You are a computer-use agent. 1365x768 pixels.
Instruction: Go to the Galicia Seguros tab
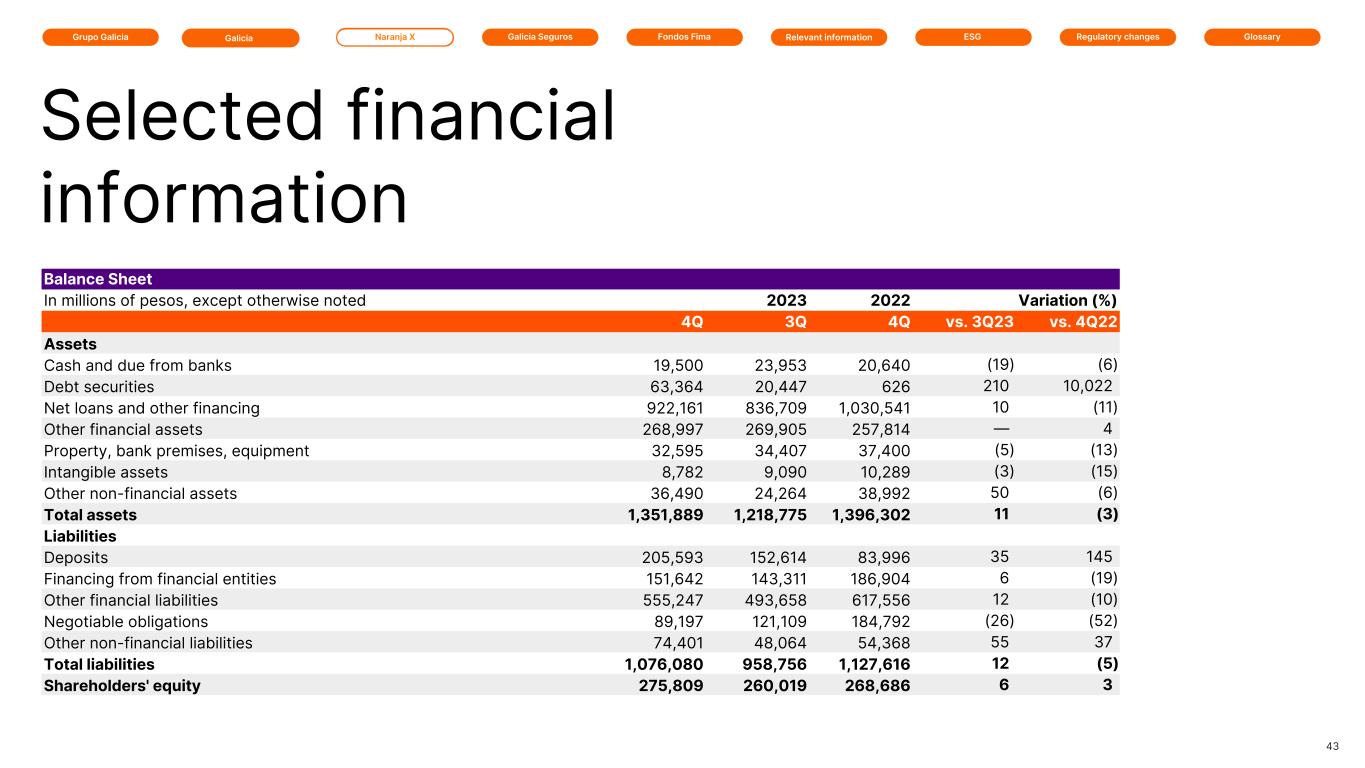pyautogui.click(x=539, y=37)
